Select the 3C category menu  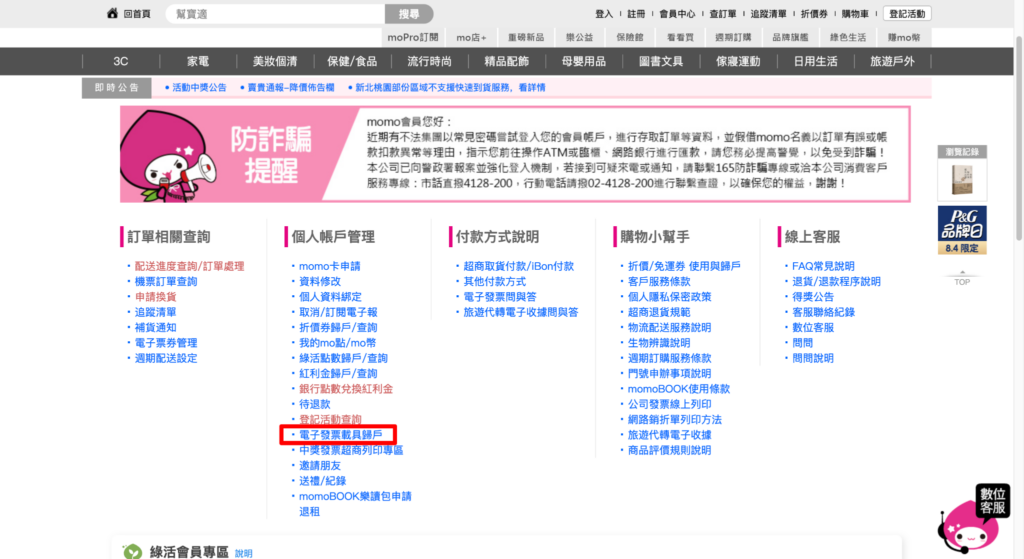[x=121, y=61]
